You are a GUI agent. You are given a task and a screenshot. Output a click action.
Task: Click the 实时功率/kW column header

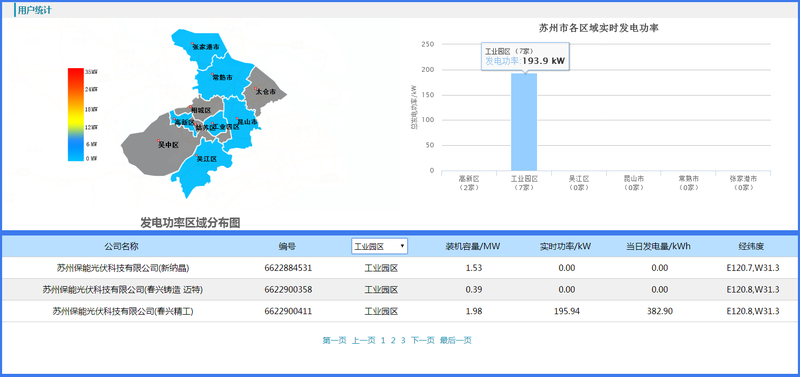565,246
